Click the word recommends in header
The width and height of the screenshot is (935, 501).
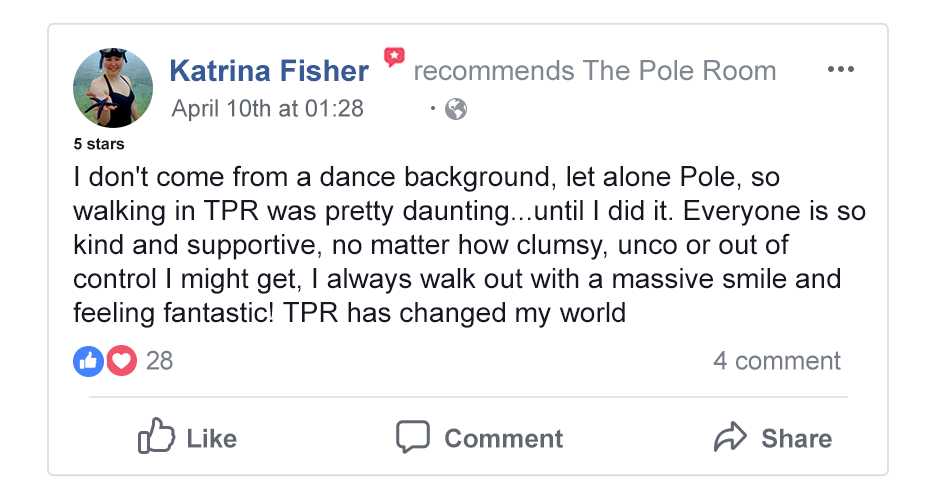point(493,71)
